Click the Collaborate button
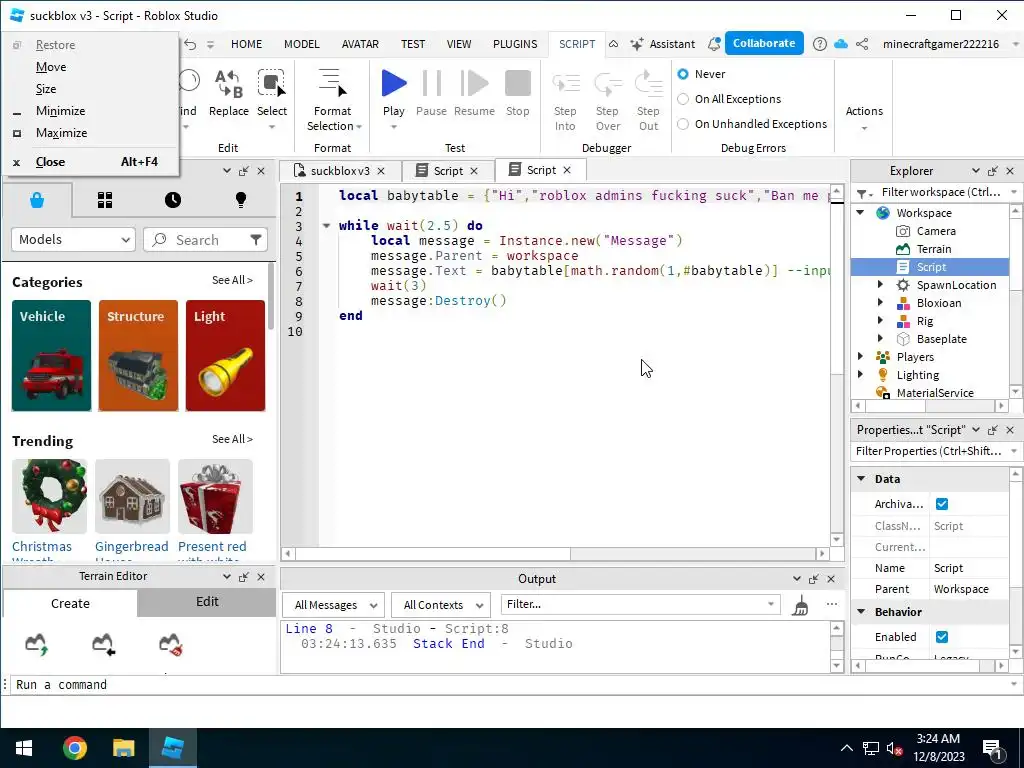Screen dimensions: 1024x768 coord(764,43)
